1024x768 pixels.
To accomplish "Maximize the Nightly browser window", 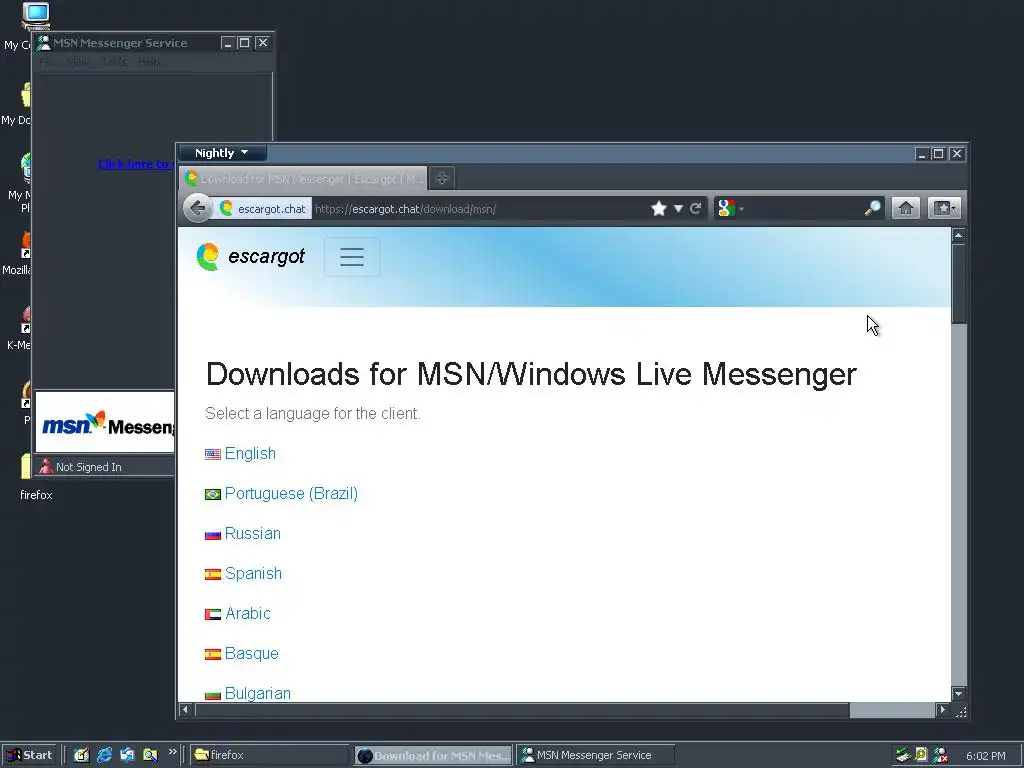I will pos(938,153).
